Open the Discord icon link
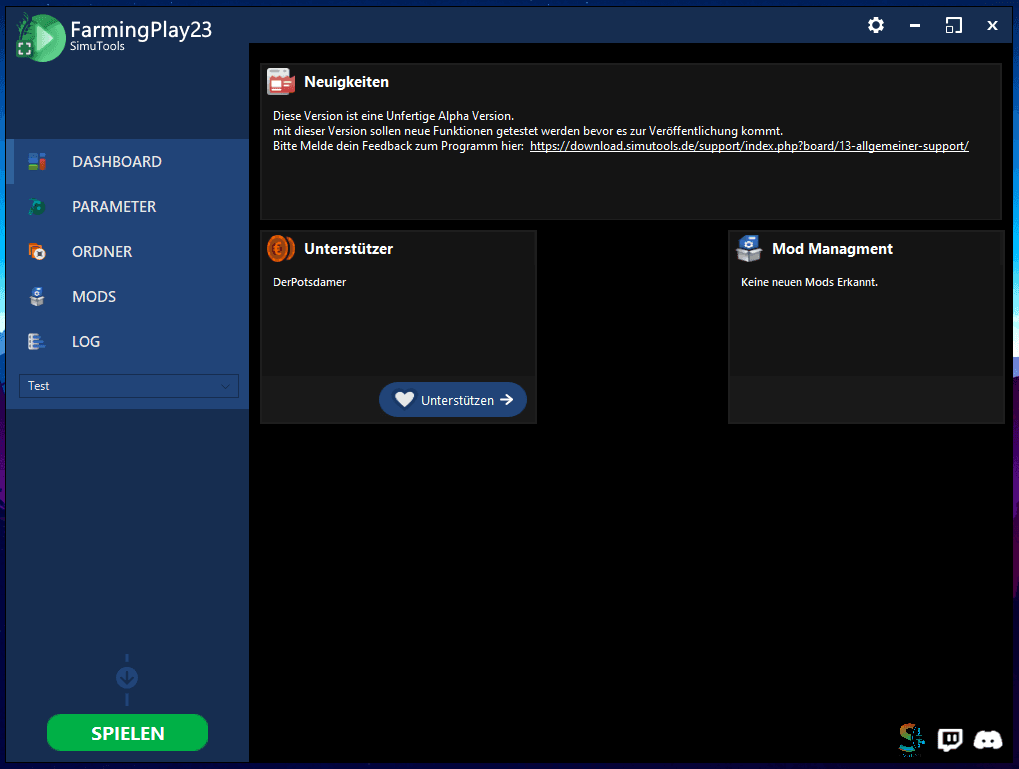Image resolution: width=1019 pixels, height=769 pixels. (x=988, y=740)
